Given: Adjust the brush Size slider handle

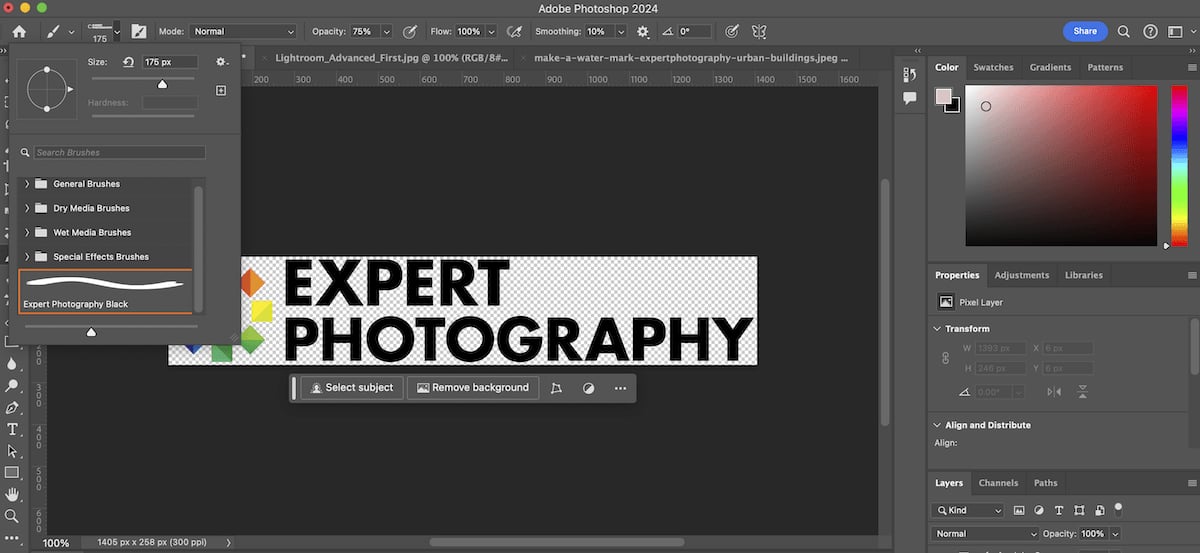Looking at the screenshot, I should click(x=162, y=85).
